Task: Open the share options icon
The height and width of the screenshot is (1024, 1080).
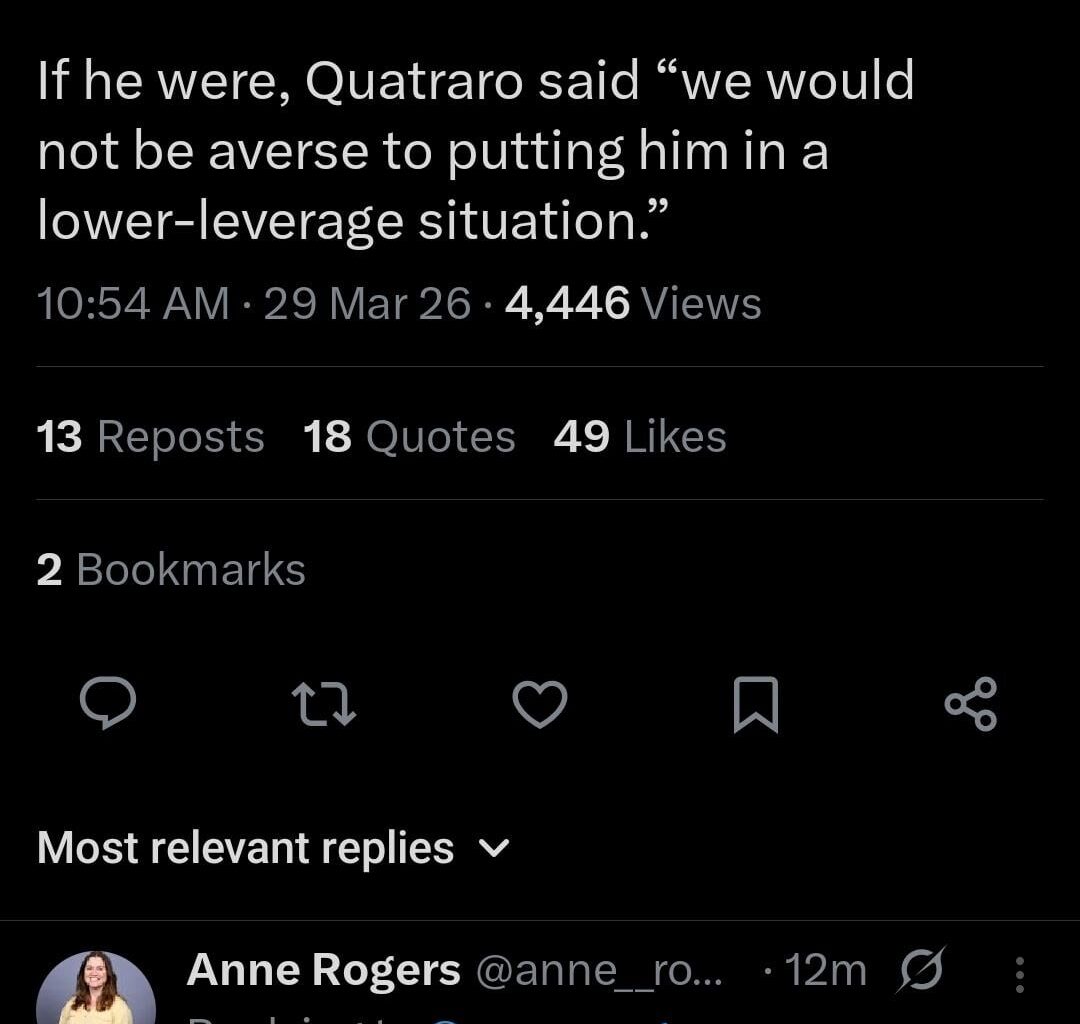Action: (x=972, y=705)
